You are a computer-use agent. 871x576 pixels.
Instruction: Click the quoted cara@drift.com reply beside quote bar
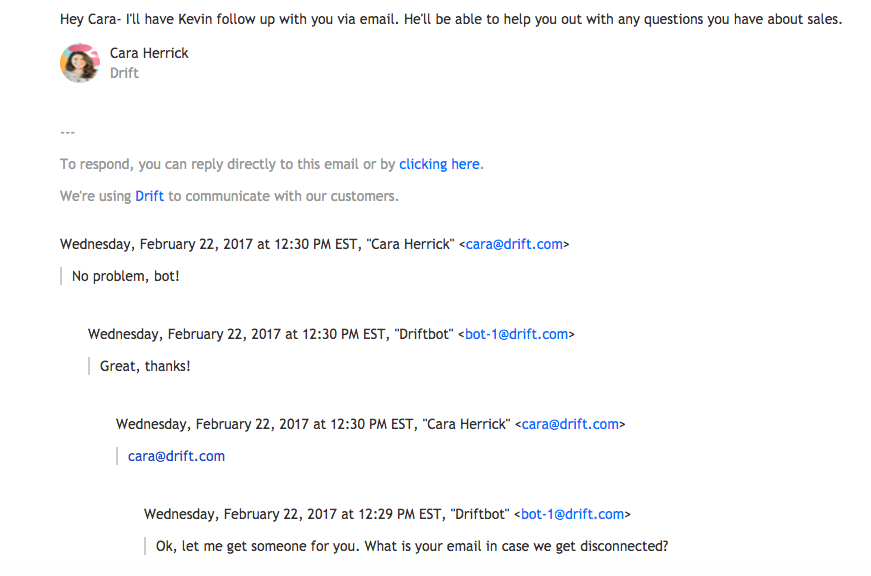coord(176,457)
